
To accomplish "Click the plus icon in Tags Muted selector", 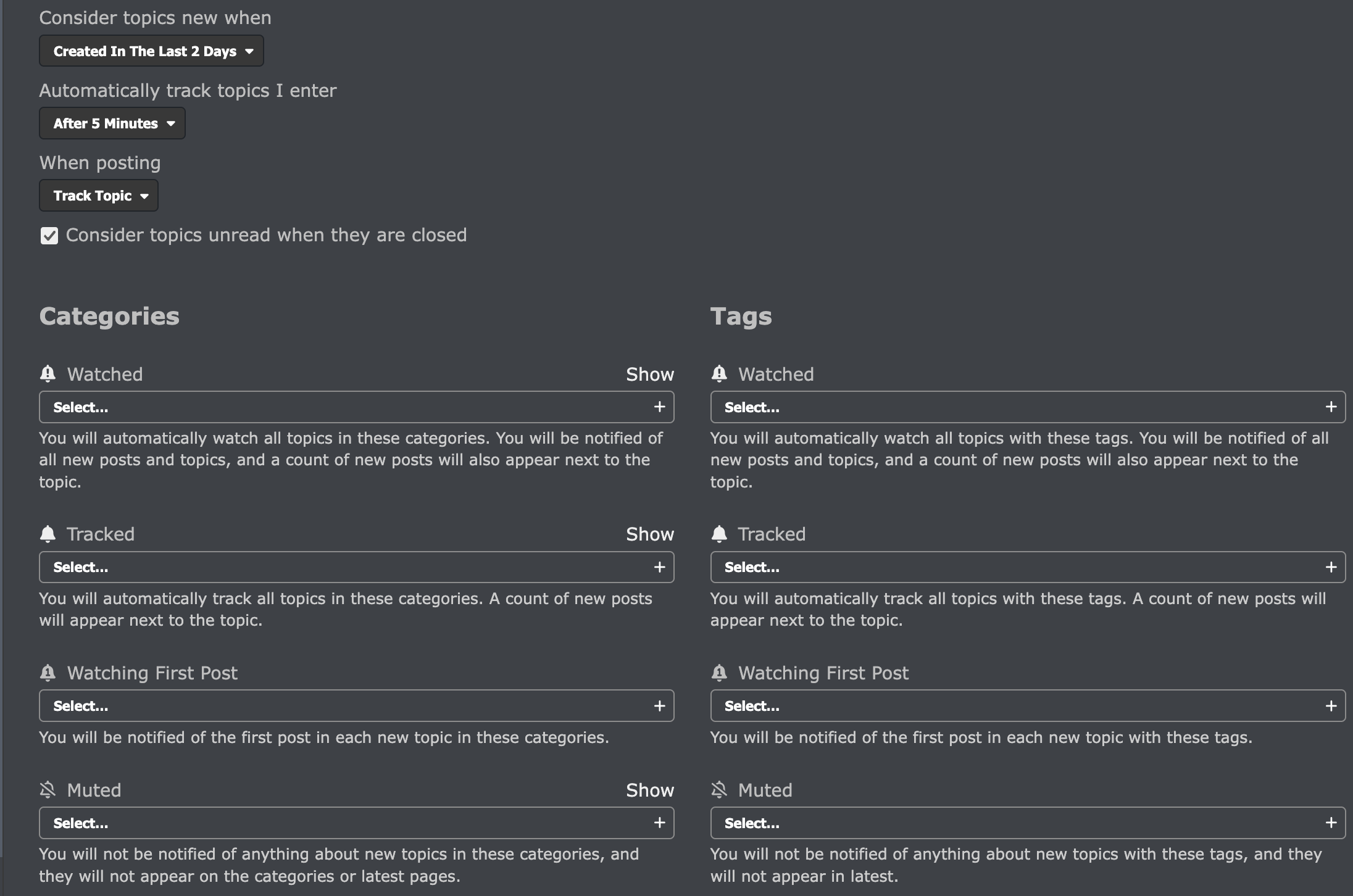I will click(x=1331, y=823).
